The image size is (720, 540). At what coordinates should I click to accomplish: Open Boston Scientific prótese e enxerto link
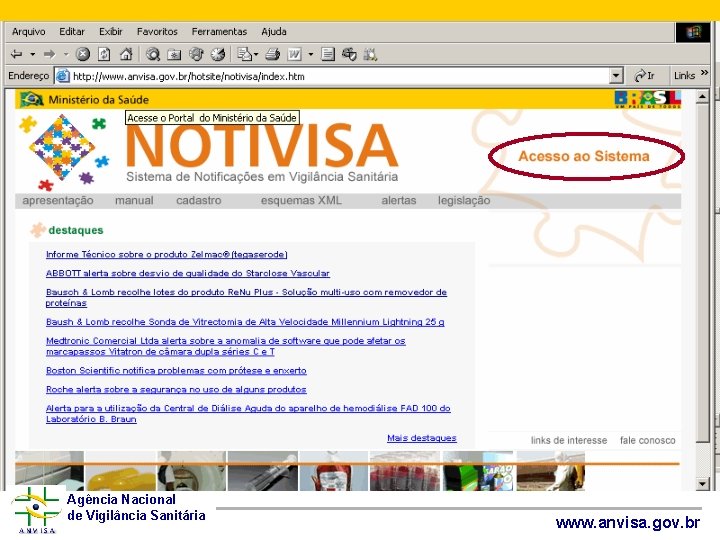coord(176,371)
